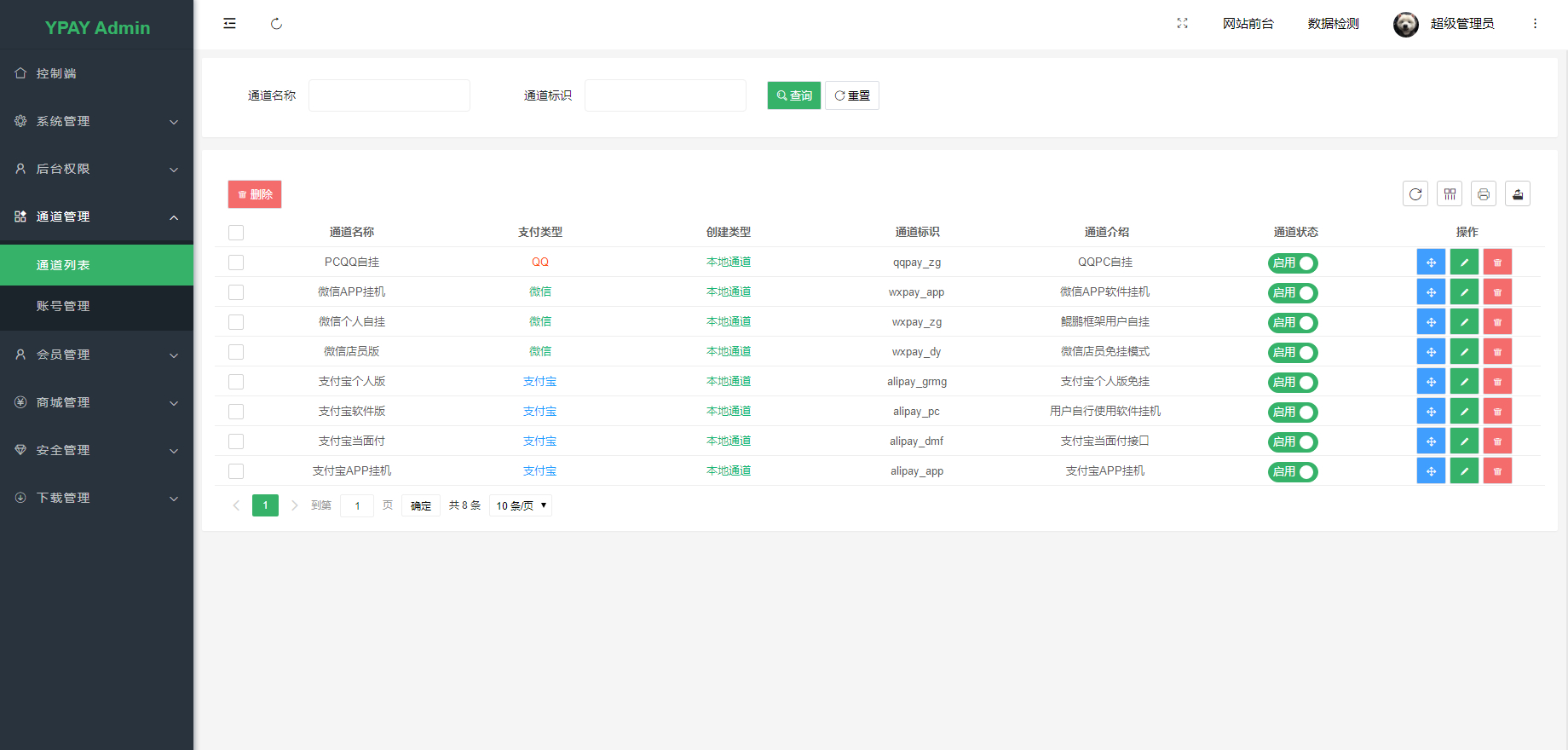Go to 控制端 in the sidebar

click(x=56, y=73)
